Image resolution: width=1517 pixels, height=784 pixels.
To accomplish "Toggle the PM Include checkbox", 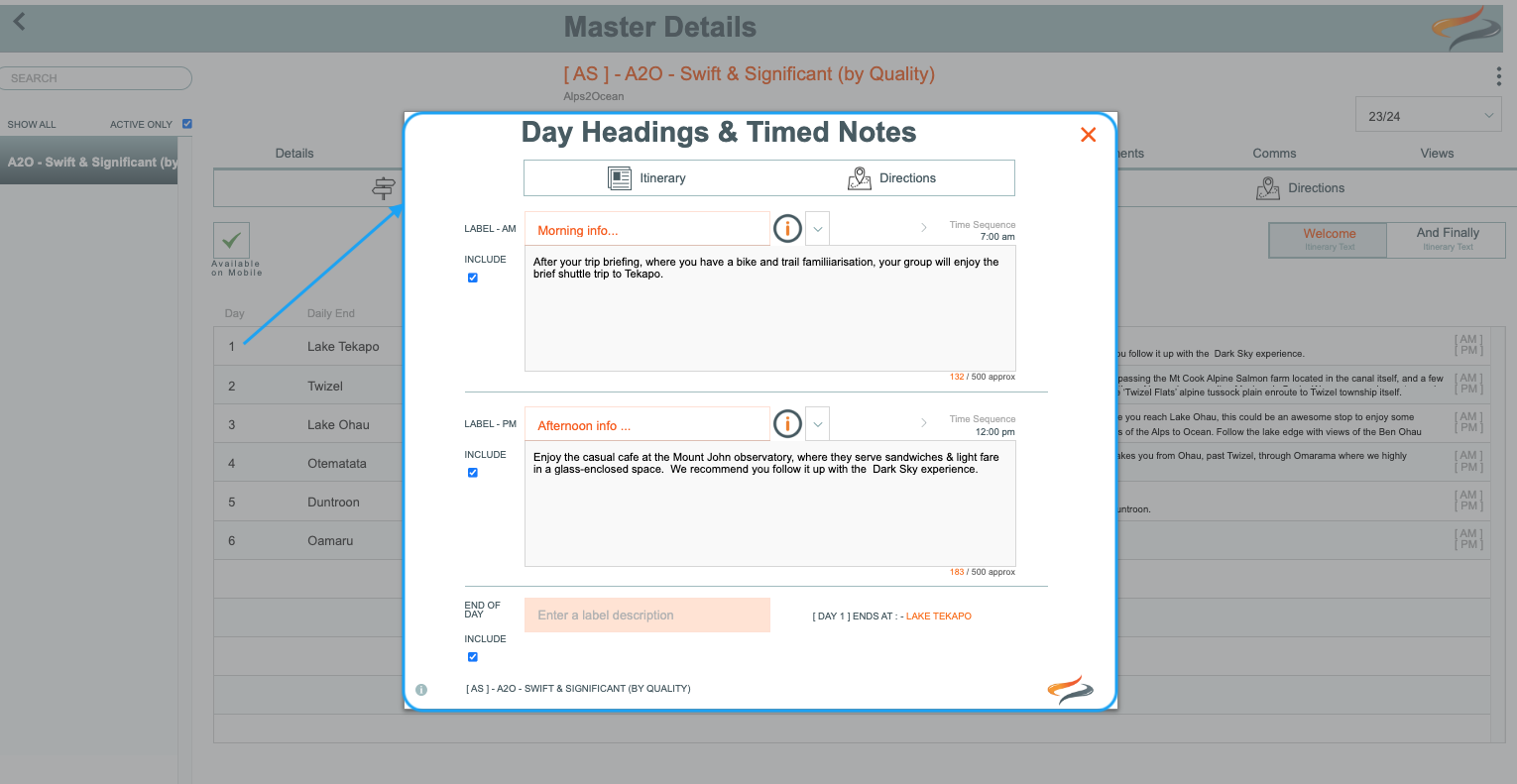I will (473, 473).
